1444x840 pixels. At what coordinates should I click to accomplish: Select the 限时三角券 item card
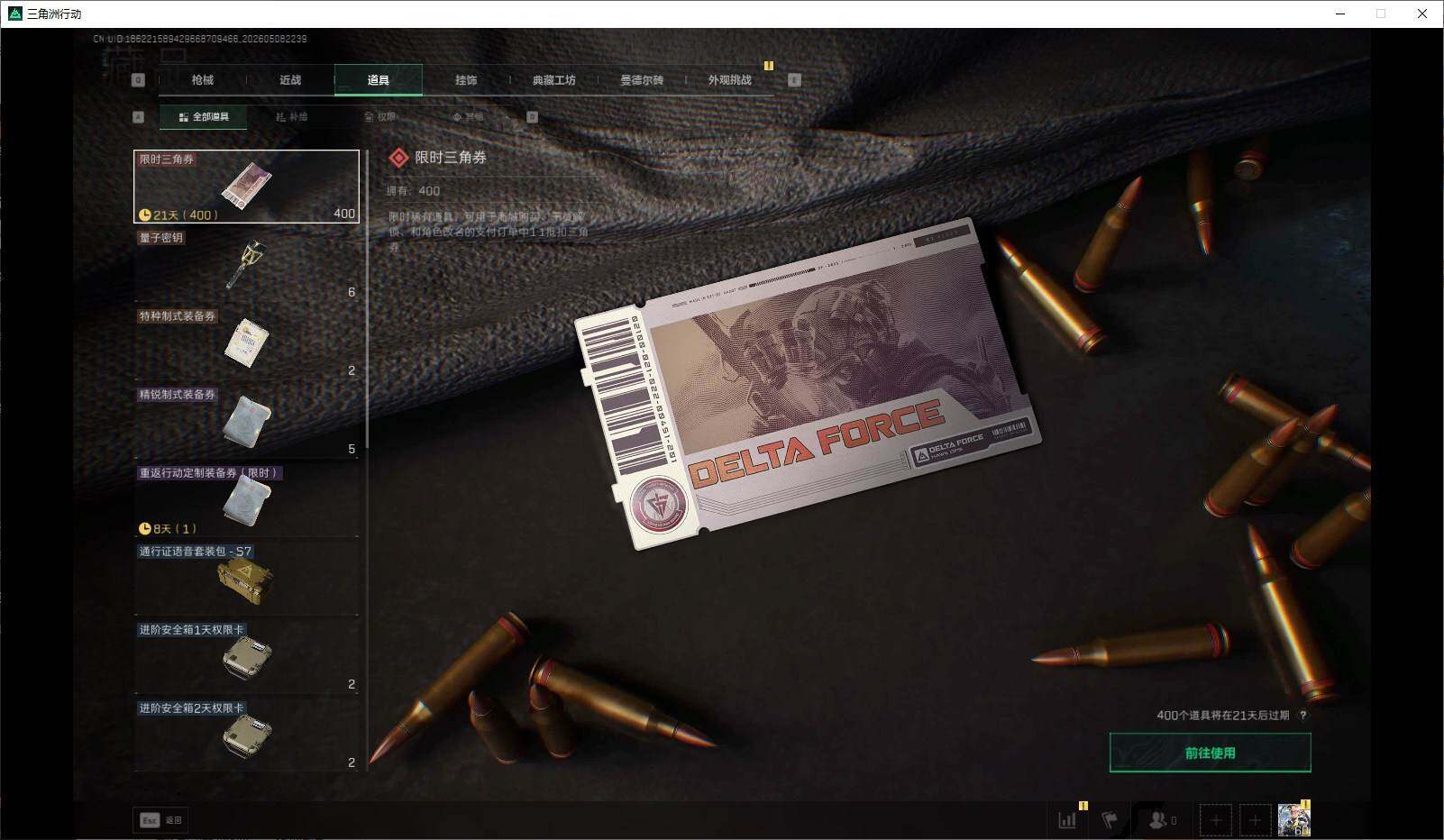tap(246, 187)
